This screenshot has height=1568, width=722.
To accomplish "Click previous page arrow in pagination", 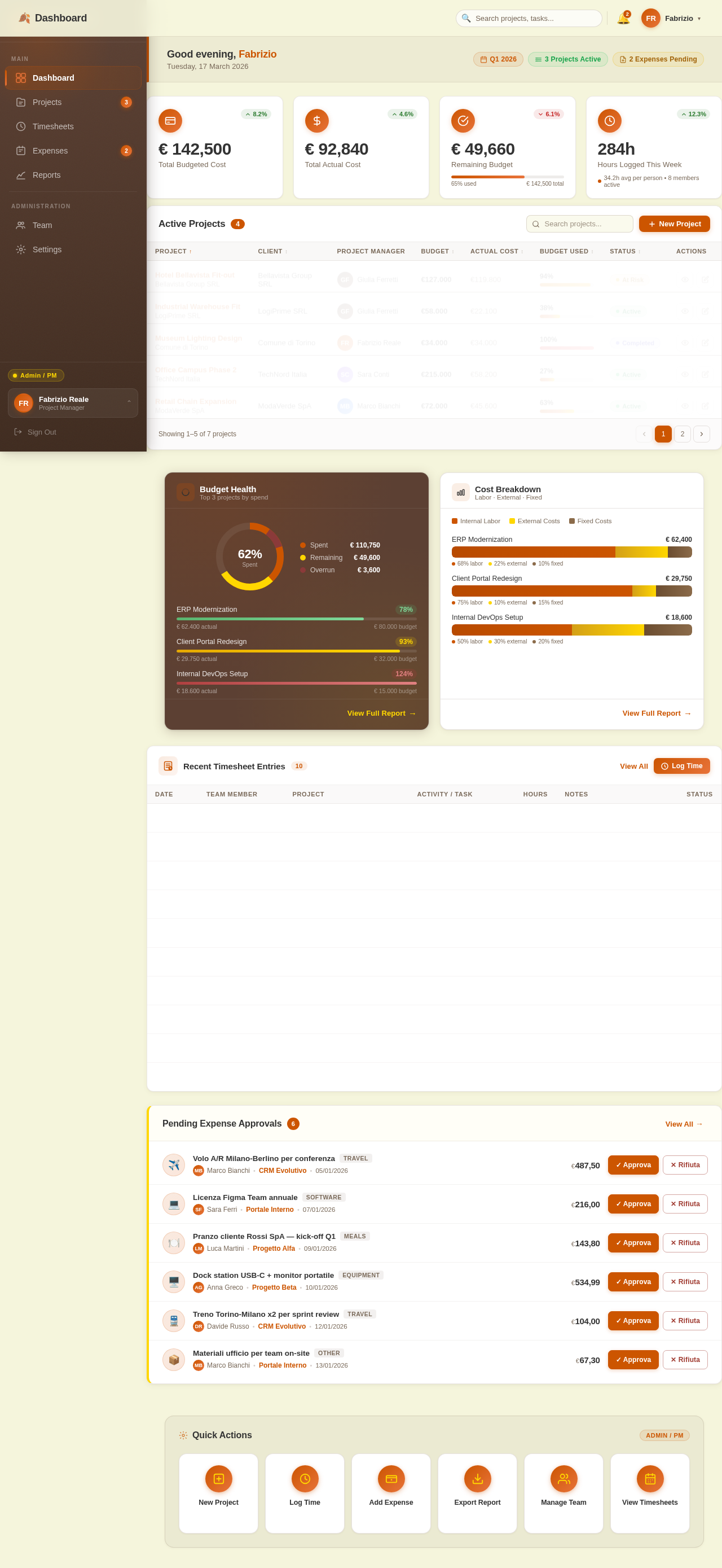I will pyautogui.click(x=644, y=434).
